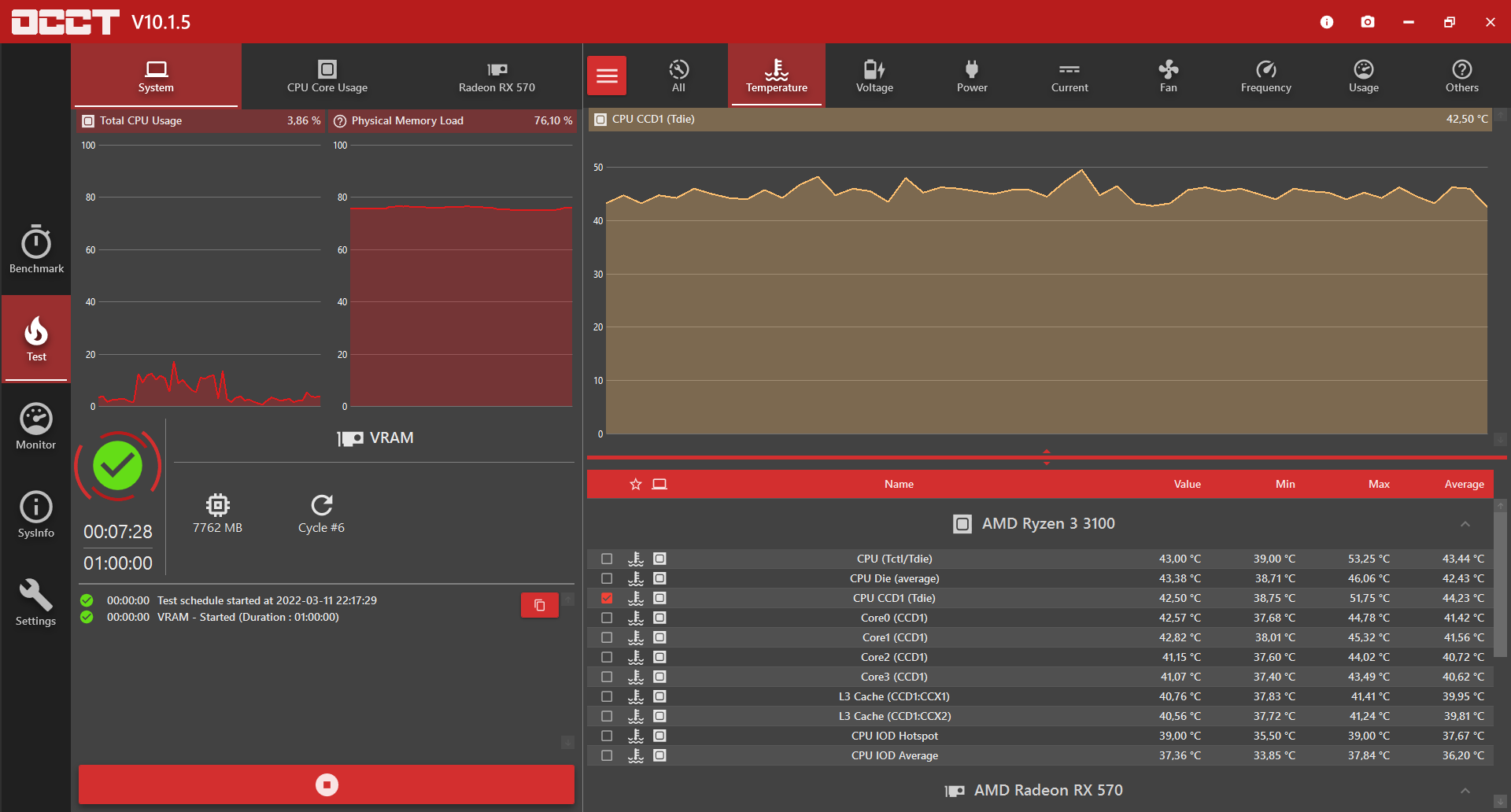Click the info icon in title bar
The height and width of the screenshot is (812, 1511).
click(1327, 22)
